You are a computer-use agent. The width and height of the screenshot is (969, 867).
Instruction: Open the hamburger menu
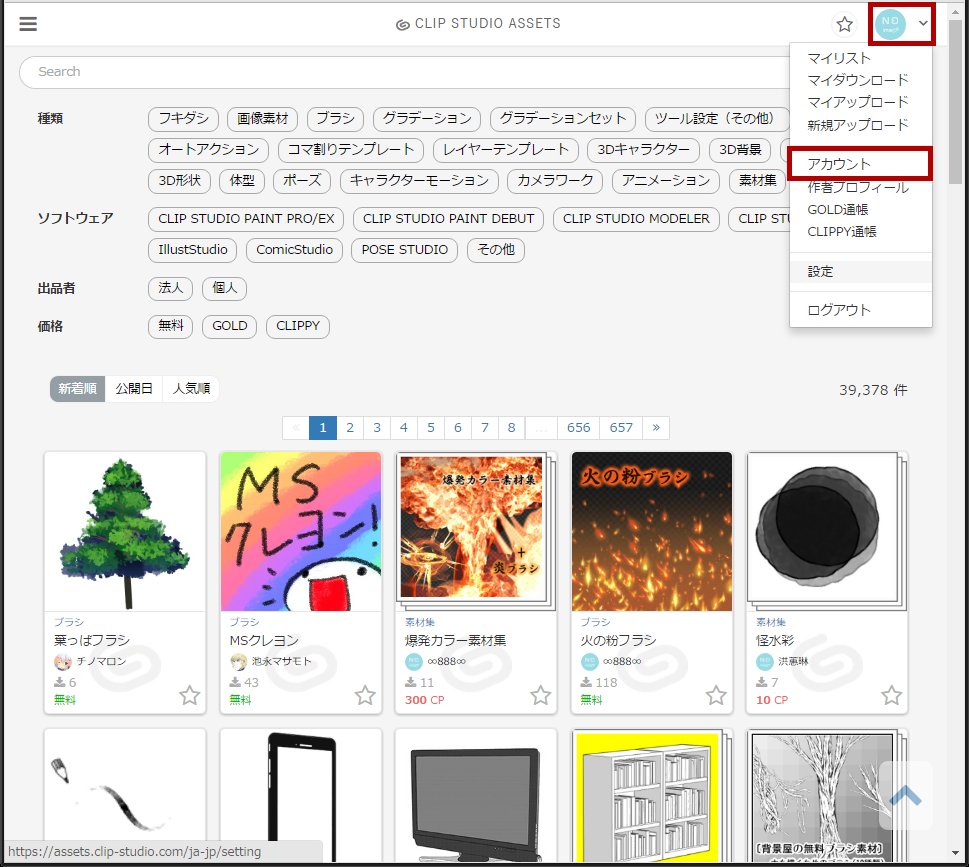(x=27, y=24)
